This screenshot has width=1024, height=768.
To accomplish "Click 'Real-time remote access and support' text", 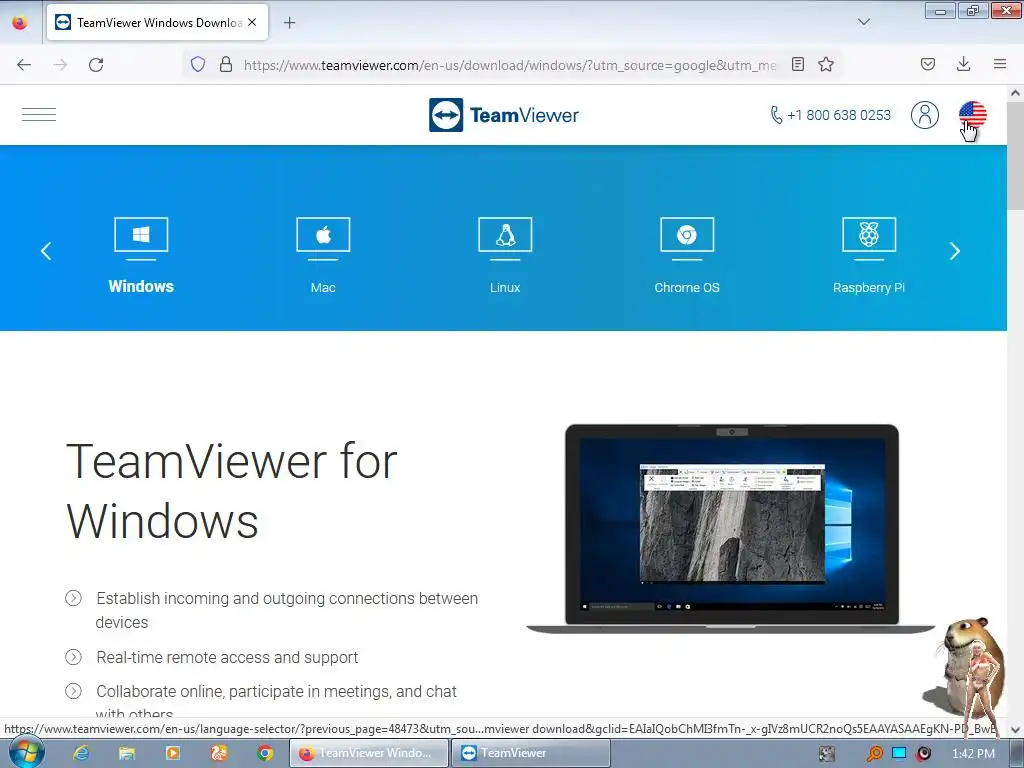I will tap(227, 657).
